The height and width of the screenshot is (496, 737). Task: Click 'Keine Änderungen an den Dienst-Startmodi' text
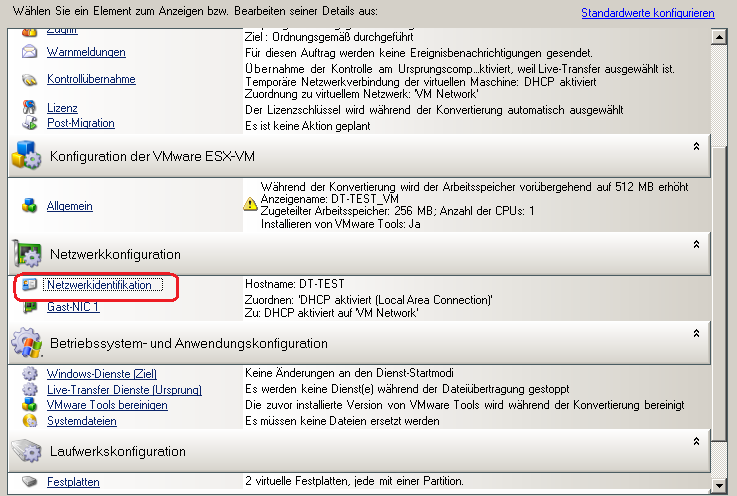point(349,373)
